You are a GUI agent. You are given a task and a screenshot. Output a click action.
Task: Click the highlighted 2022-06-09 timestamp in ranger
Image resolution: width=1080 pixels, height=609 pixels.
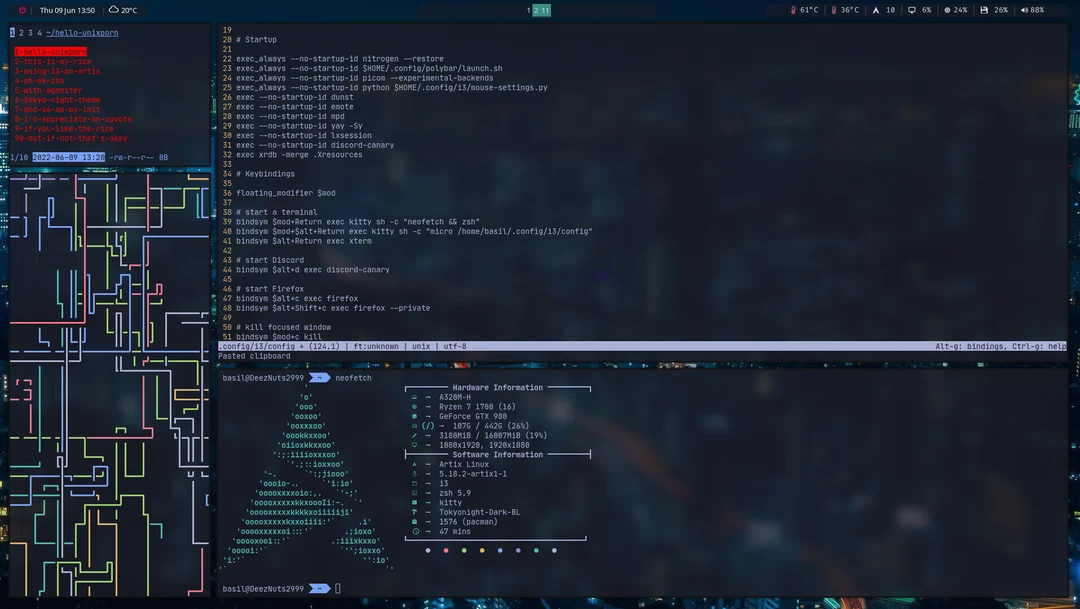coord(68,157)
